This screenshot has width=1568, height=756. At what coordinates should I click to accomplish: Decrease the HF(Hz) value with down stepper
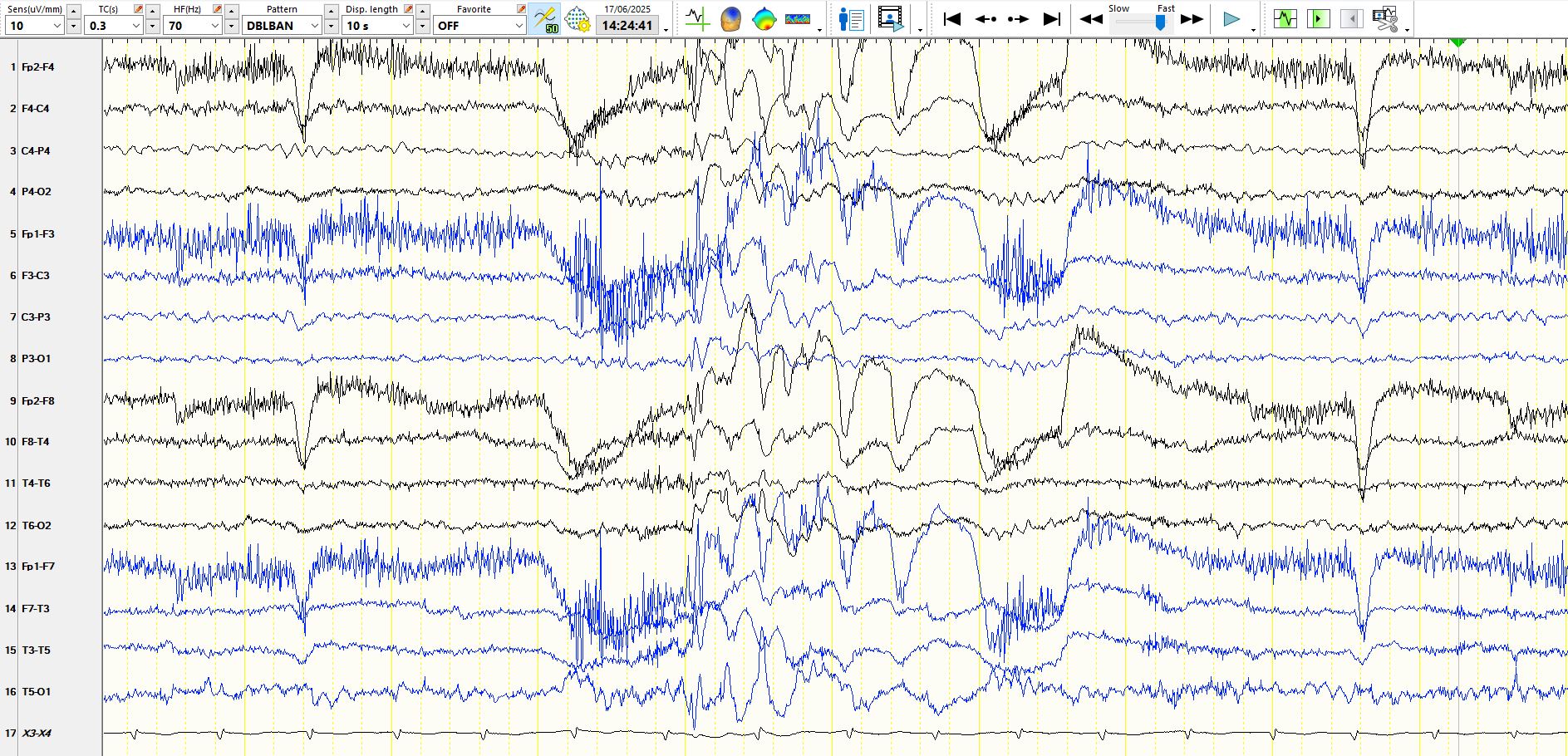click(231, 26)
